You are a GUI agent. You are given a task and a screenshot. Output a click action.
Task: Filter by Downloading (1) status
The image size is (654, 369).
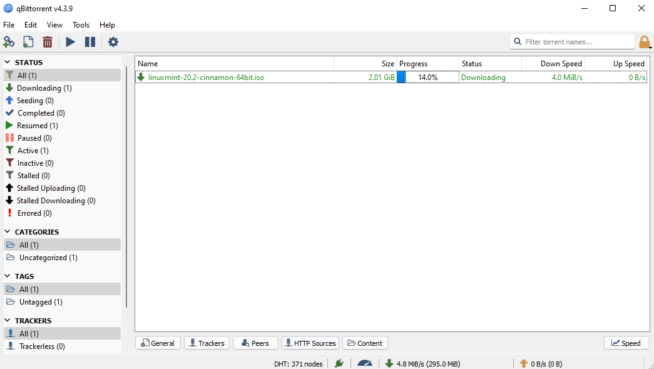62,88
